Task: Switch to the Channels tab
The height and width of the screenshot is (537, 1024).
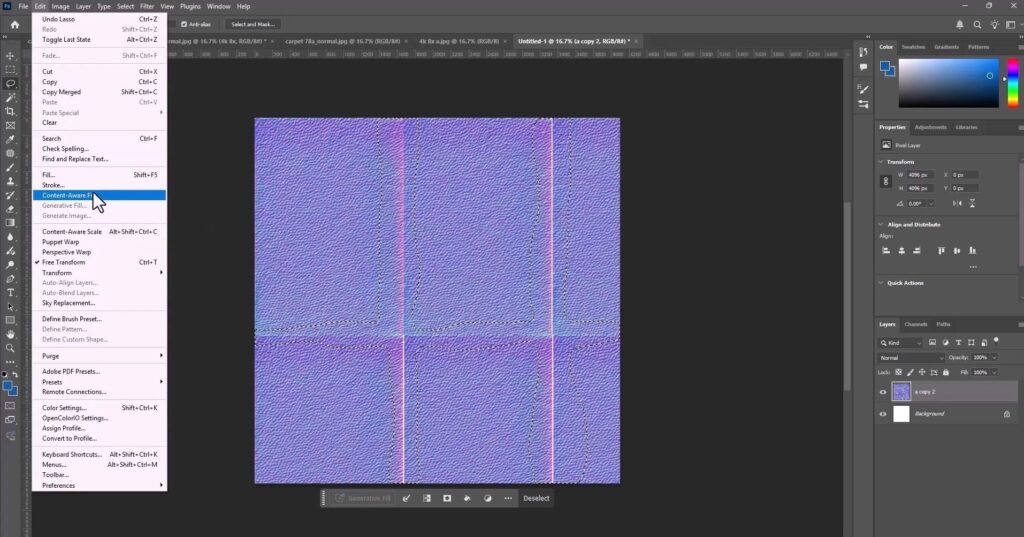Action: (x=916, y=324)
